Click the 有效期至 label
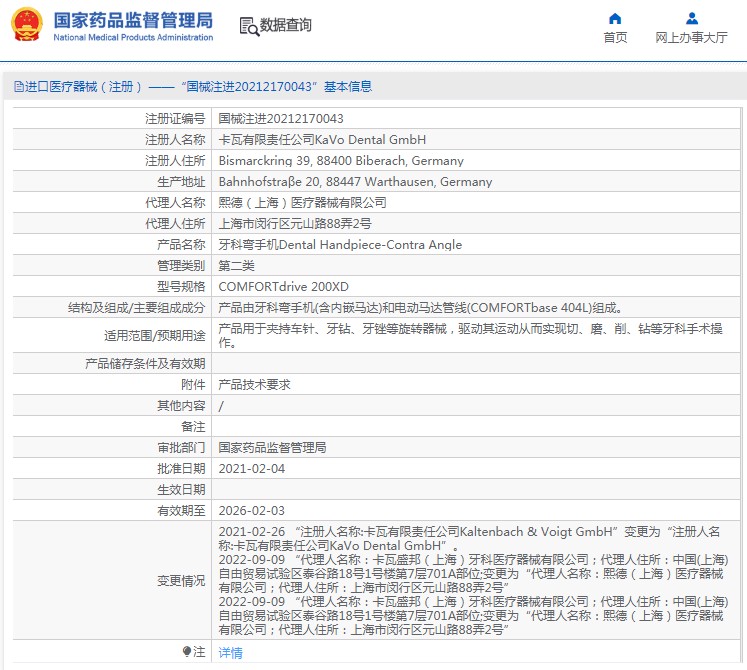 coord(181,510)
